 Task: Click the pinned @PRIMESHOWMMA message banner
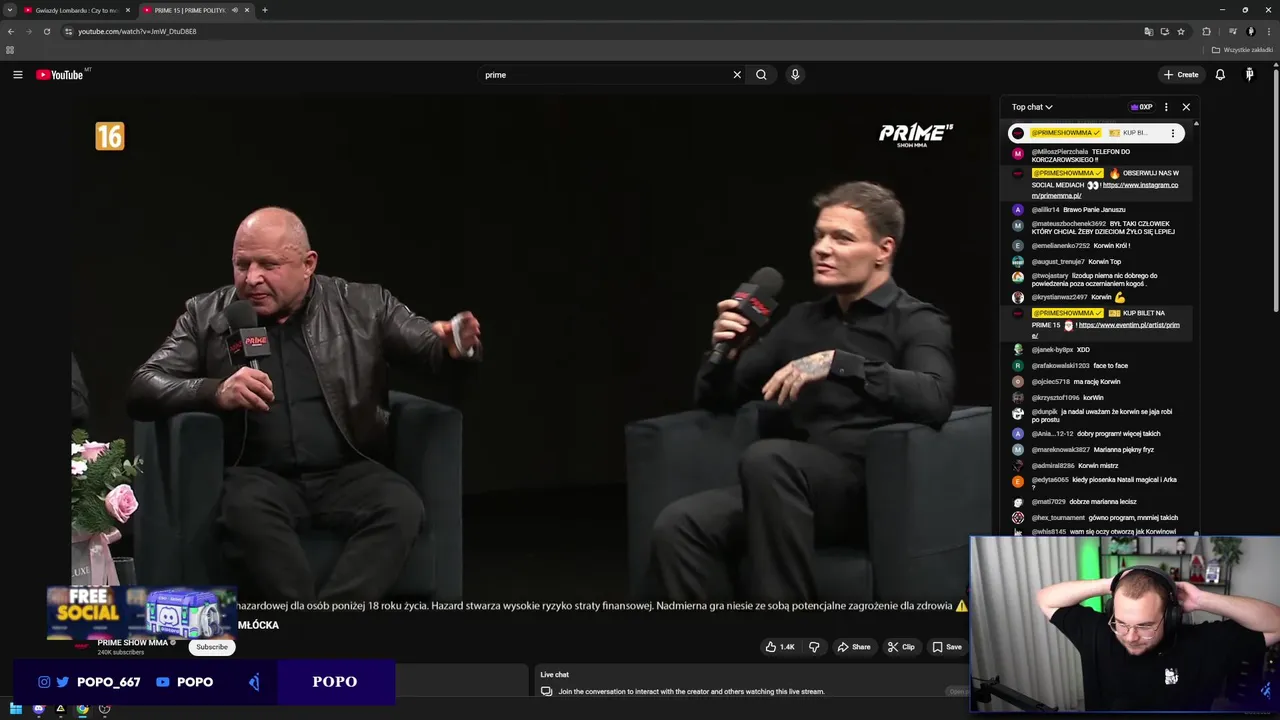1096,133
